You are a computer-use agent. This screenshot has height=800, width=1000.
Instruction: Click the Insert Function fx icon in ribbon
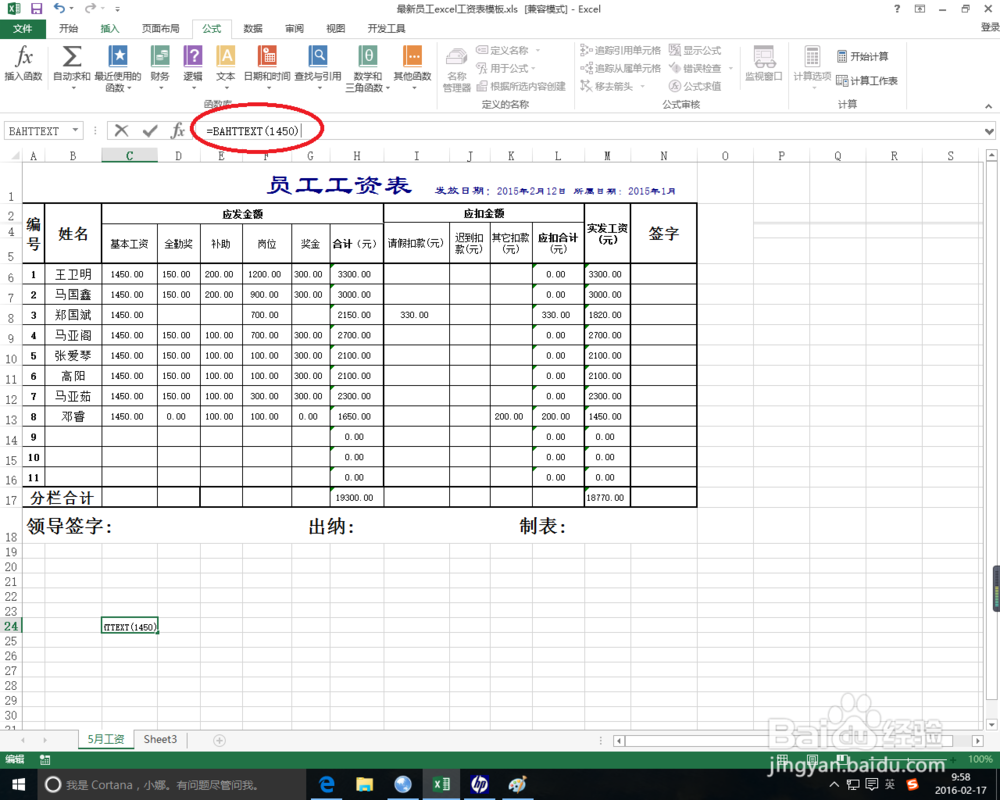pos(24,57)
